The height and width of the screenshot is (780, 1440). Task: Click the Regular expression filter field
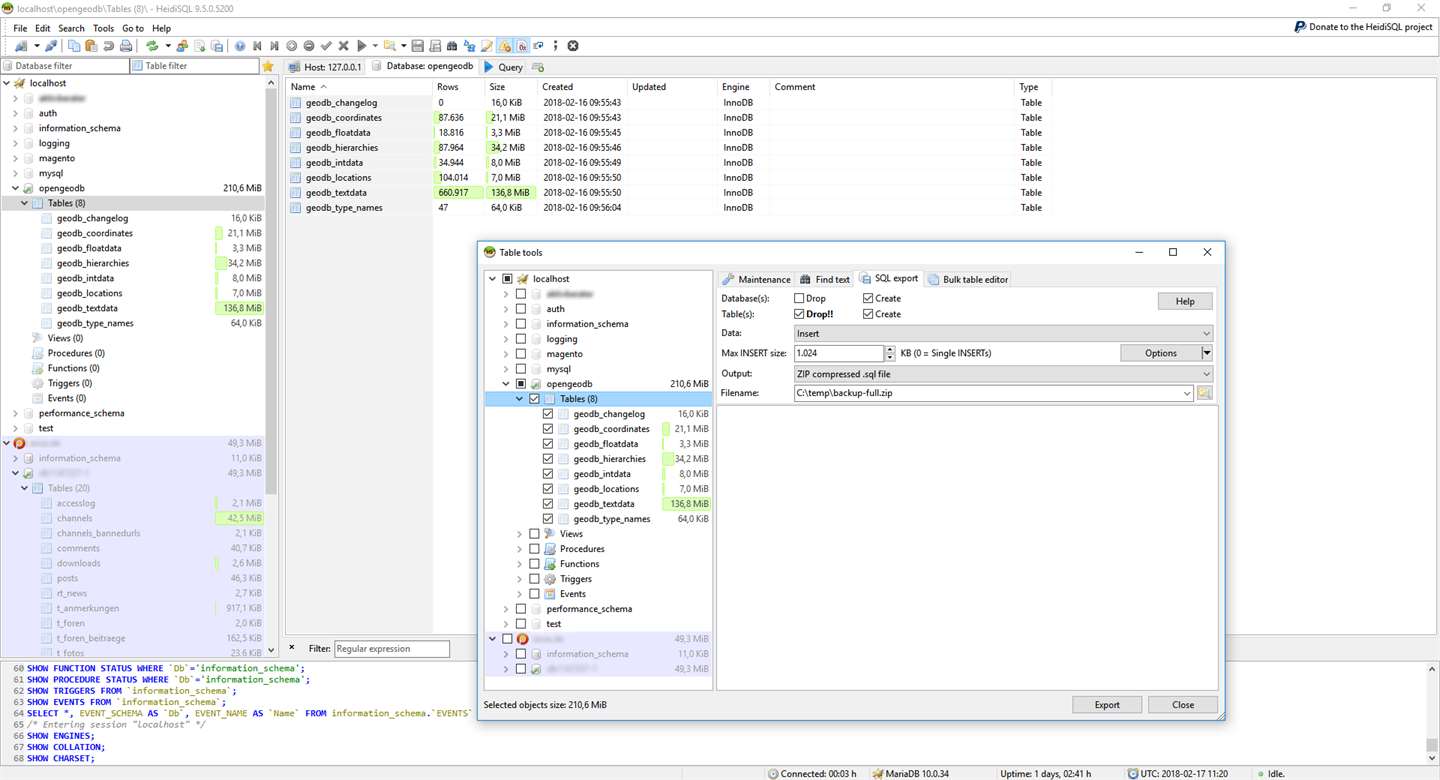tap(391, 649)
